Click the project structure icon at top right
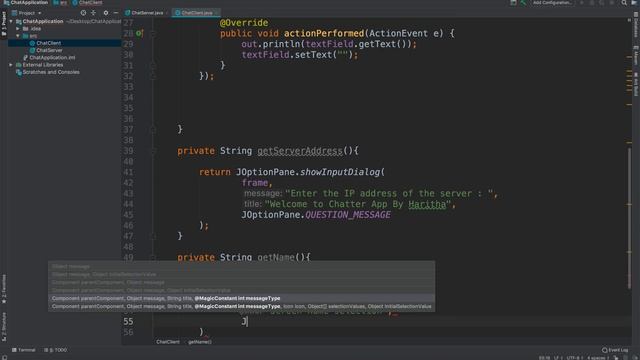 coord(513,3)
